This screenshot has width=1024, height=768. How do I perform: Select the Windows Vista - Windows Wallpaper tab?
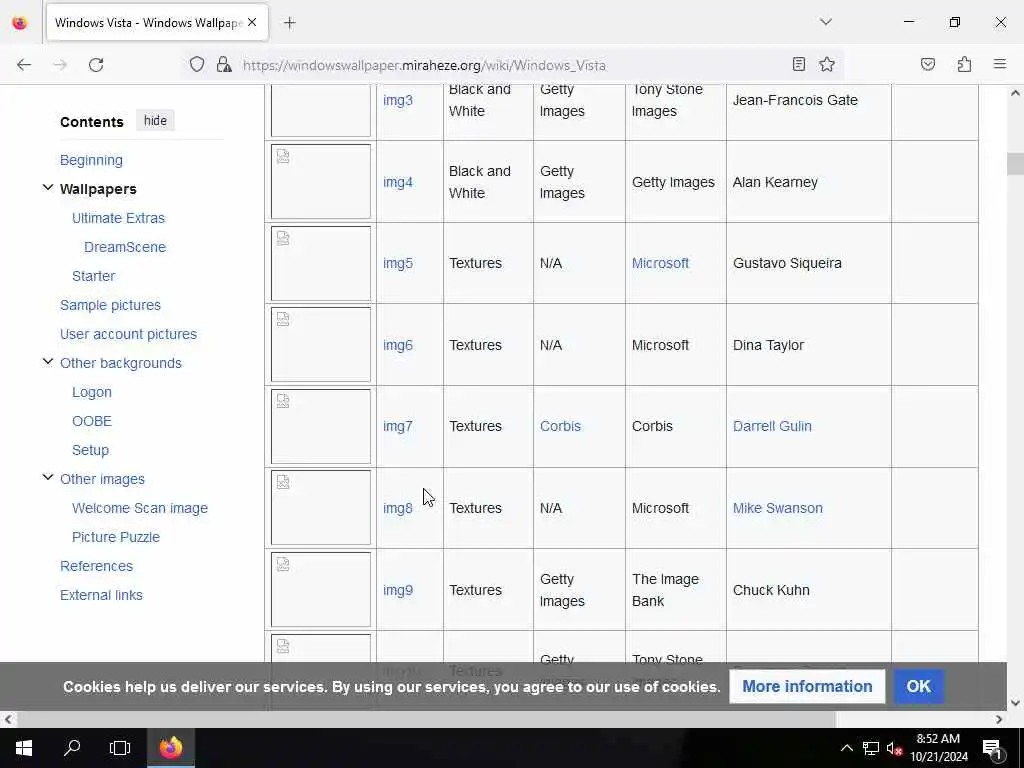[x=157, y=22]
